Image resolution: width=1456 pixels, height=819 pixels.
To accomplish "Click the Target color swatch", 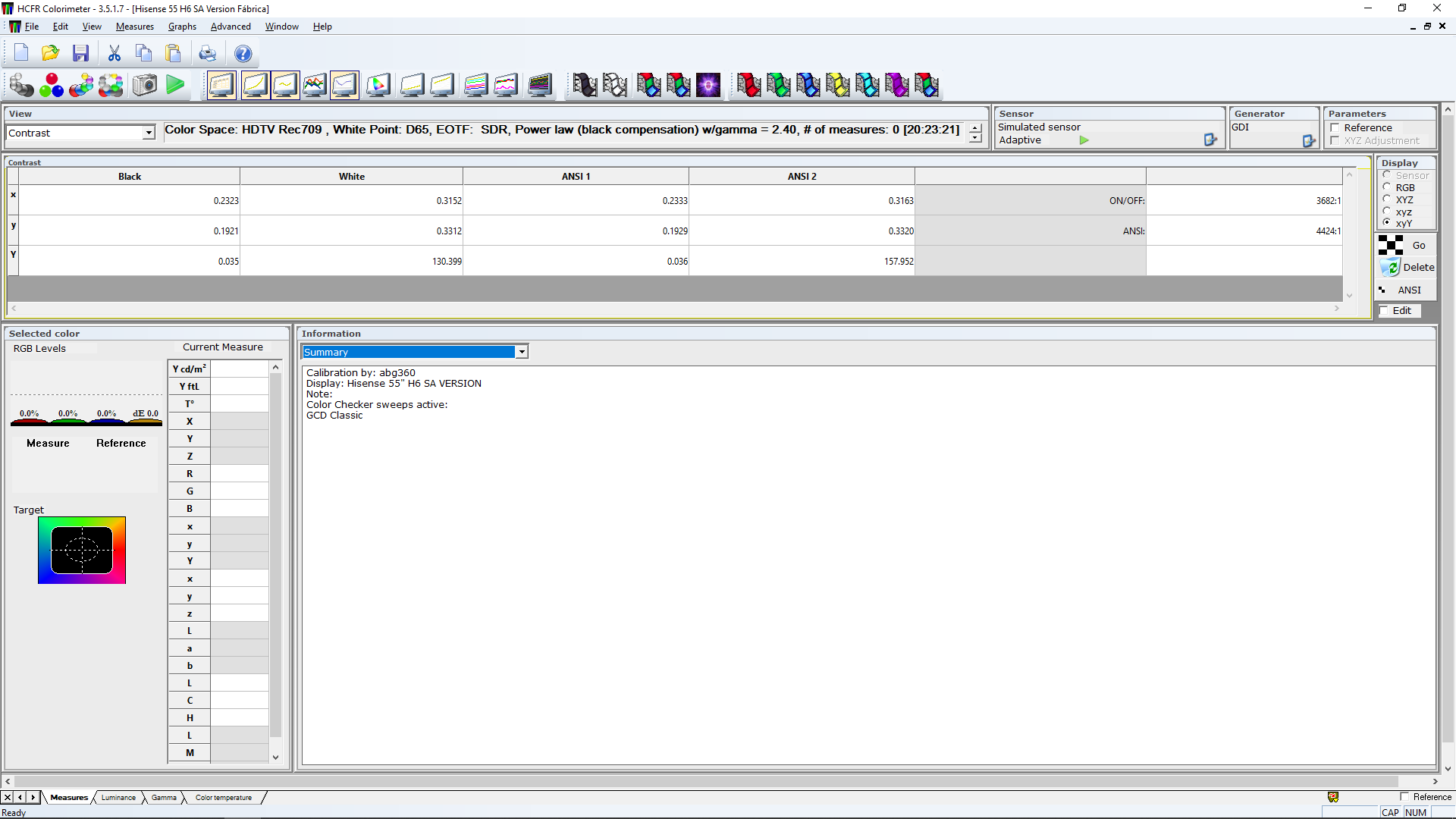I will coord(82,551).
